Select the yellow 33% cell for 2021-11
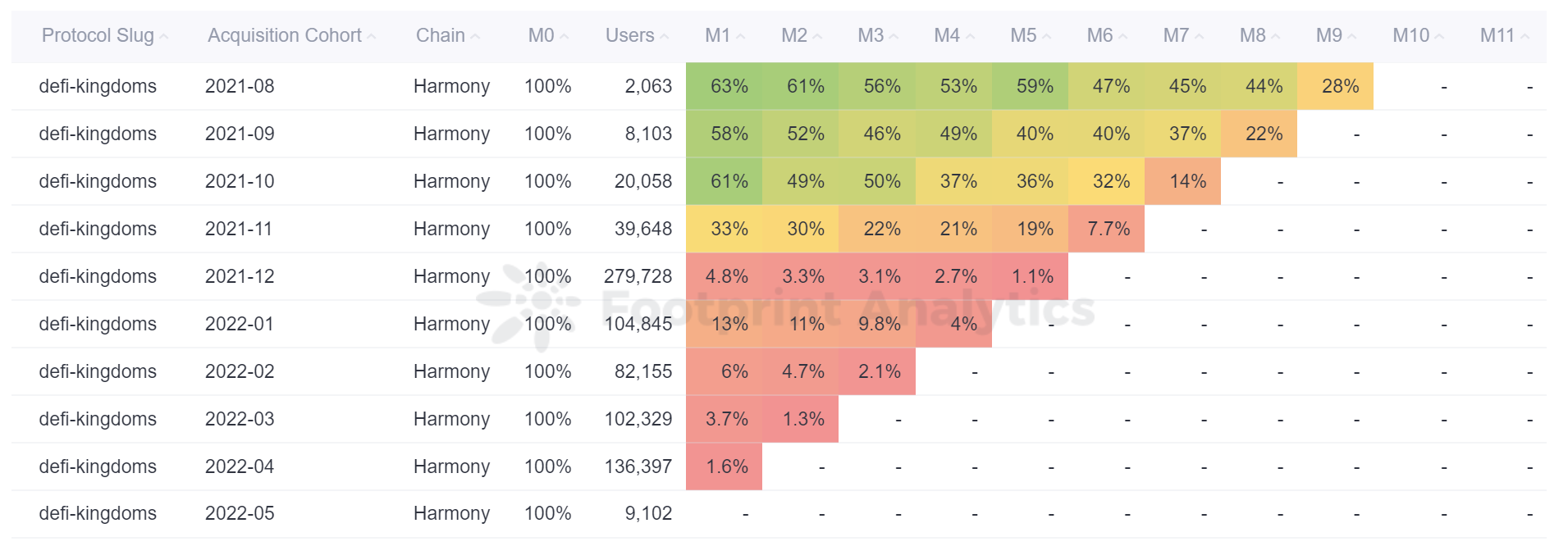Image resolution: width=1568 pixels, height=546 pixels. point(729,229)
